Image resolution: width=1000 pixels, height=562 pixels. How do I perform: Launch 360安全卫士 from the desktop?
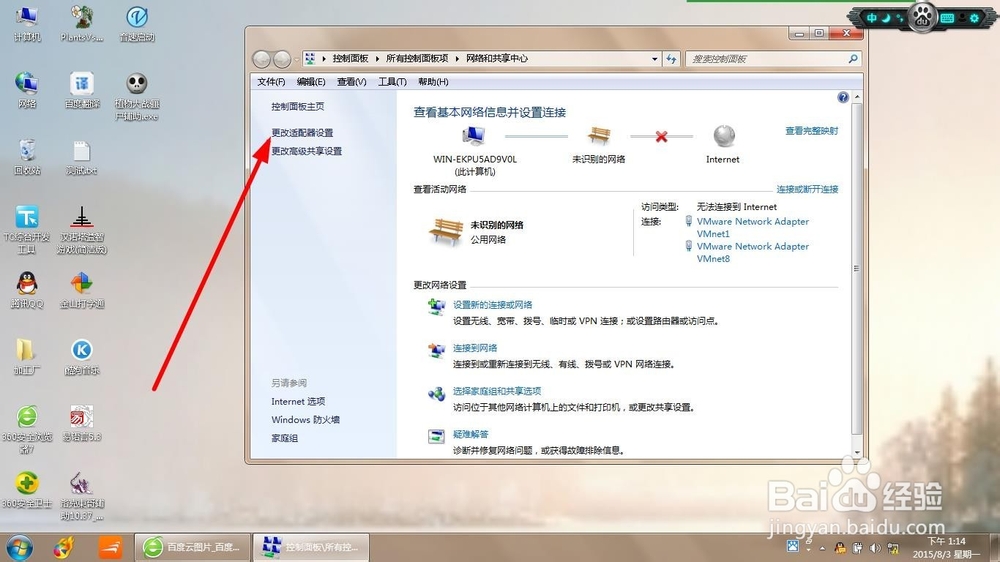27,489
